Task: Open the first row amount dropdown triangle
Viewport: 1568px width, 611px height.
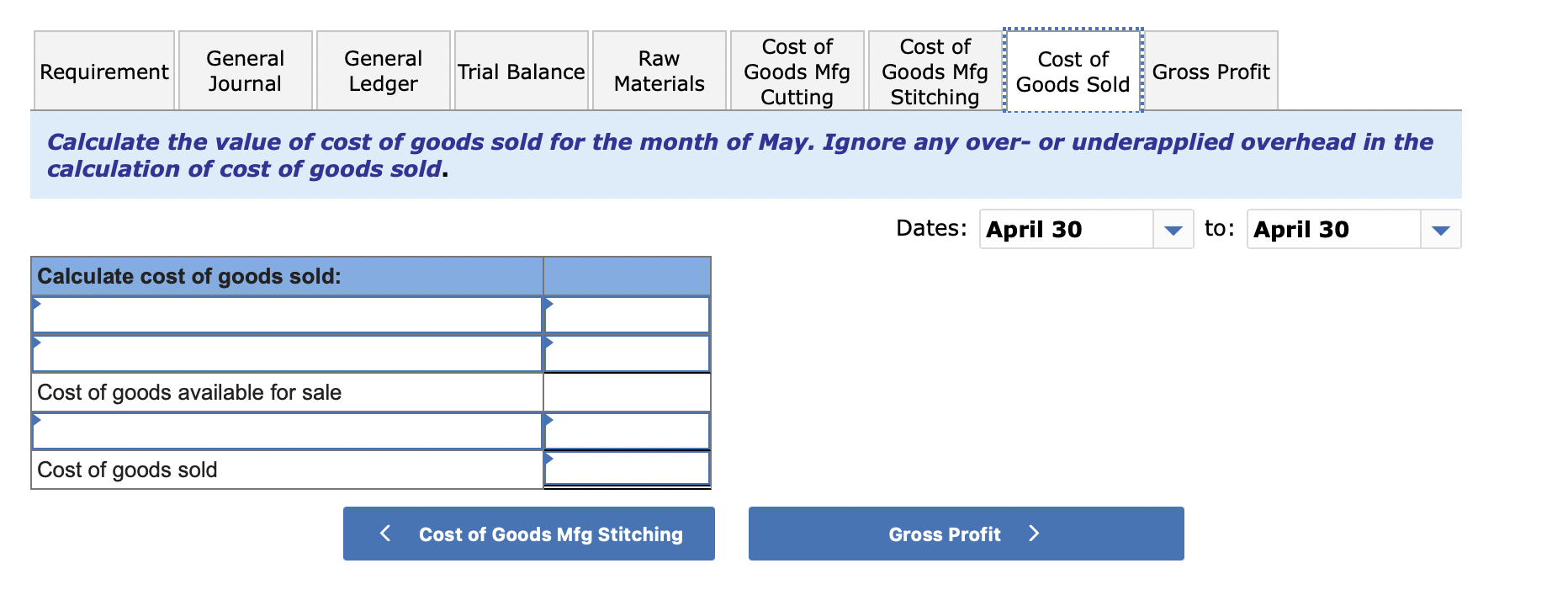Action: [x=550, y=305]
